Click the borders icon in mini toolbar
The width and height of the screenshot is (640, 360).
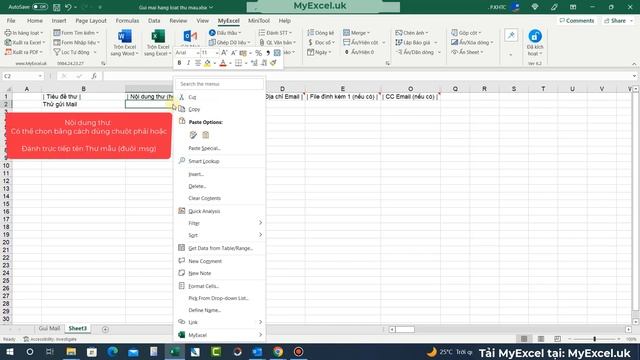(238, 63)
